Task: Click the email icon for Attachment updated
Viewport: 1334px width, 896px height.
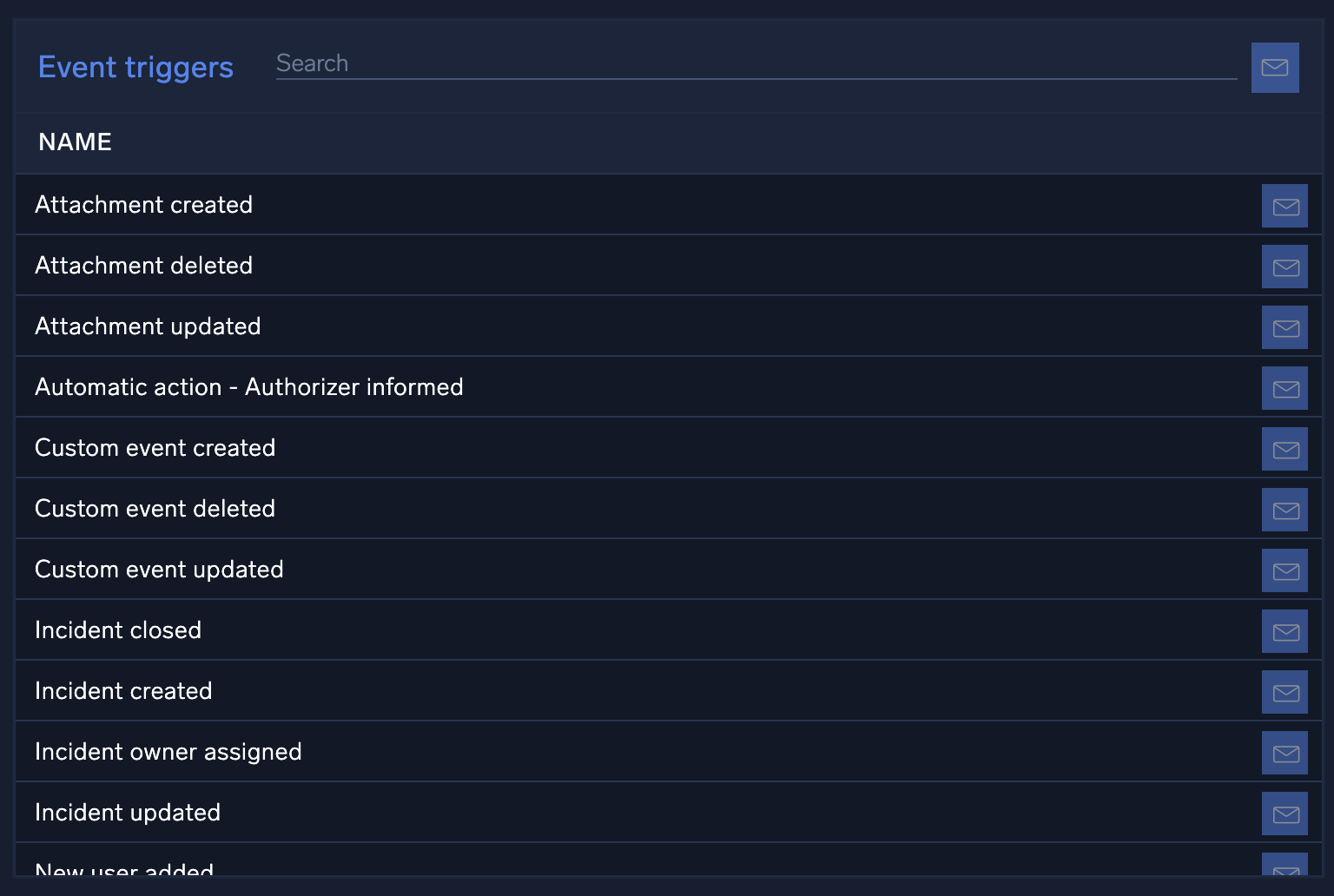Action: point(1284,327)
